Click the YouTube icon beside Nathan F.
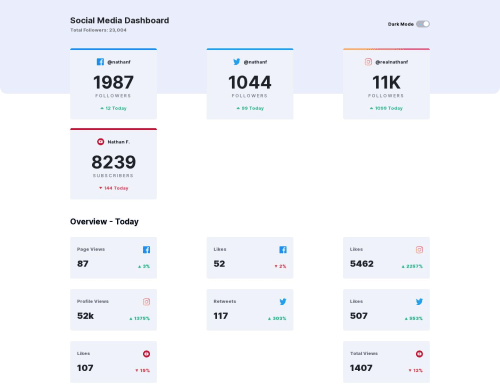Screen dimensions: 500x388 [x=100, y=142]
